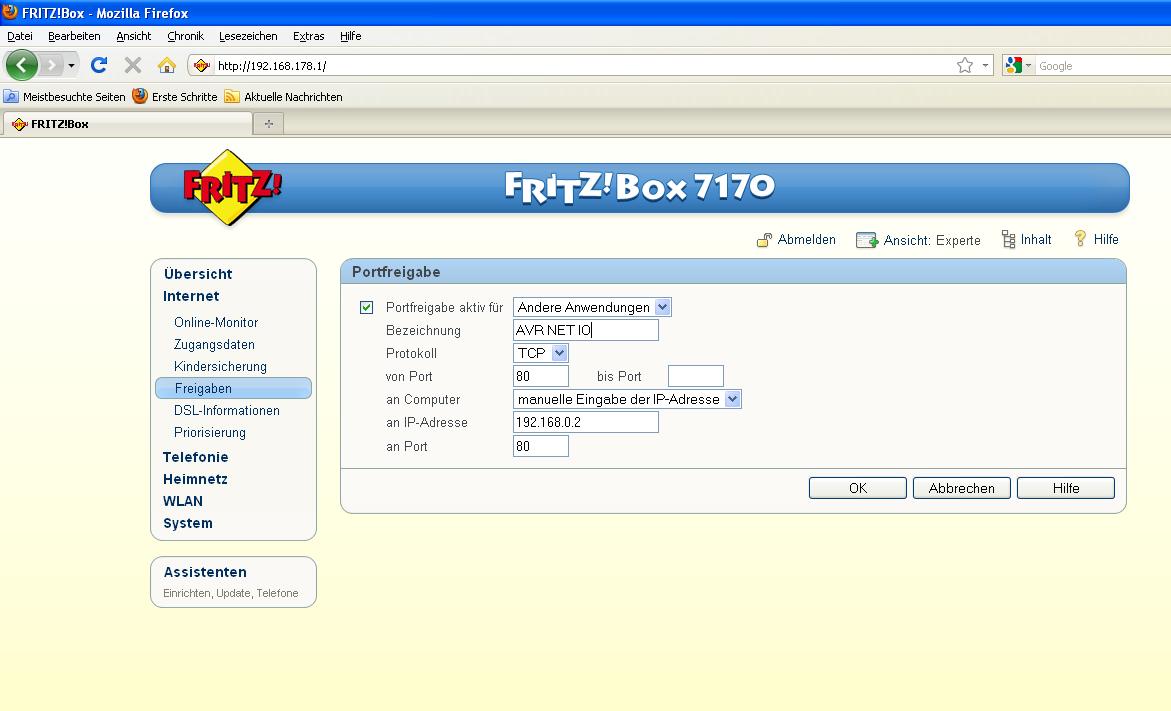Open the Inhalt link
Screen dimensions: 1171x711
click(1036, 240)
